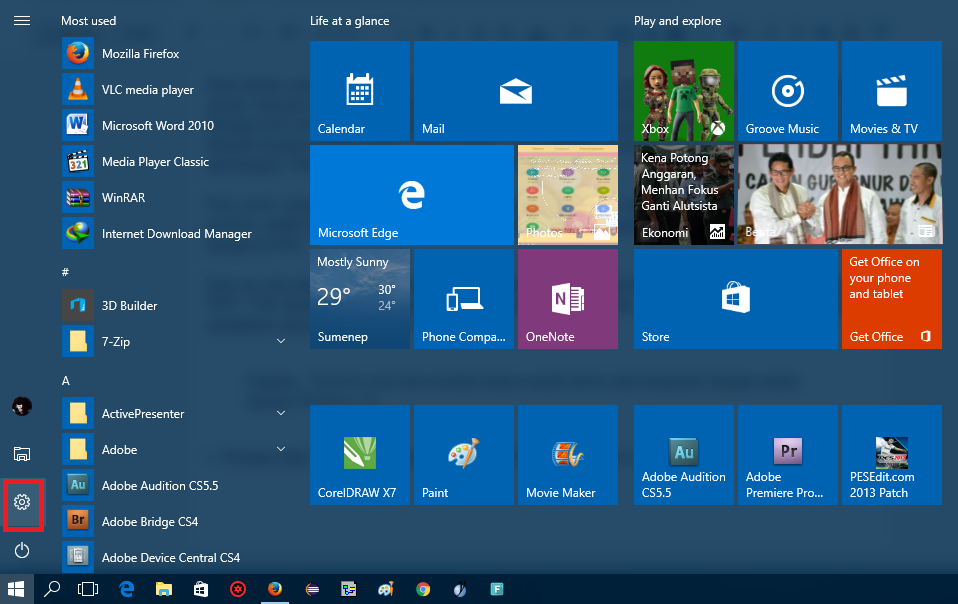This screenshot has height=604, width=958.
Task: Open WinRAR in the Most used list
Action: [175, 198]
